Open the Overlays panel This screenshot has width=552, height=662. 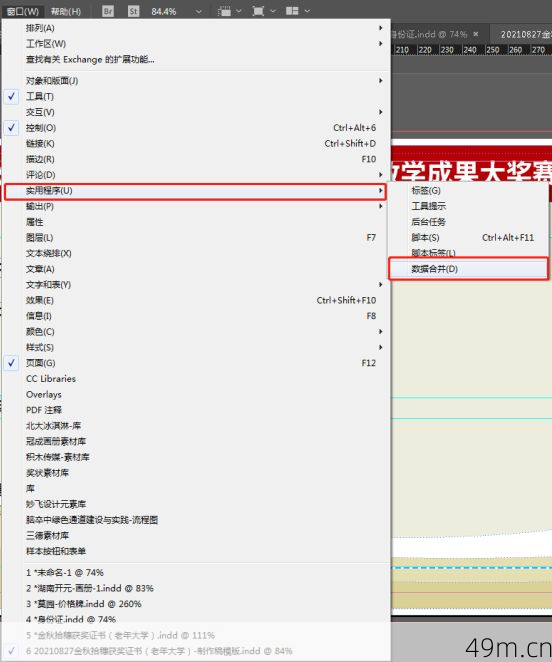[196, 394]
